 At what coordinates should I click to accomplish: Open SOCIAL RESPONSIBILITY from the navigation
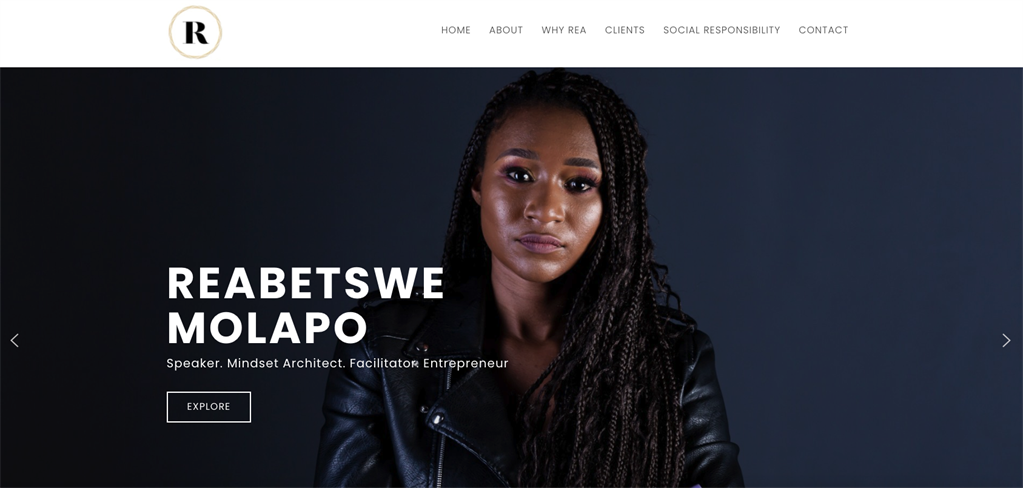coord(722,30)
